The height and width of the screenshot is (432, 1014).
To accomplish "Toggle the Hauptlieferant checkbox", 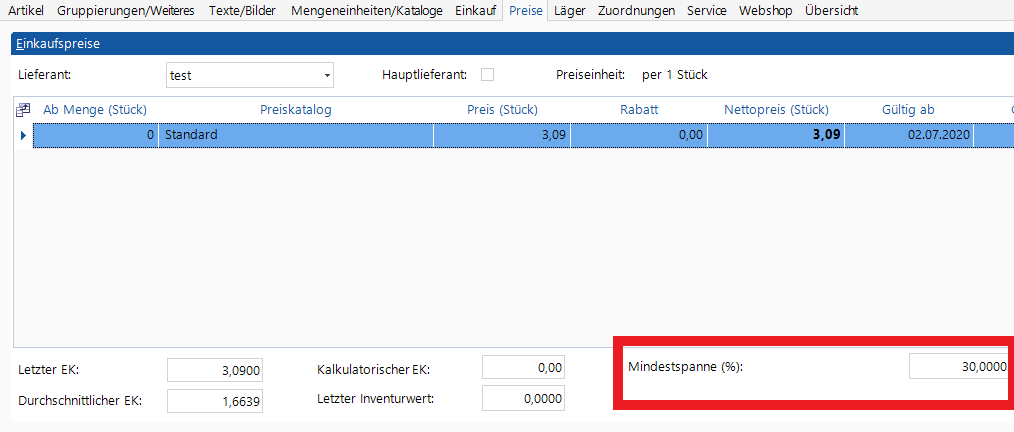I will pos(487,74).
